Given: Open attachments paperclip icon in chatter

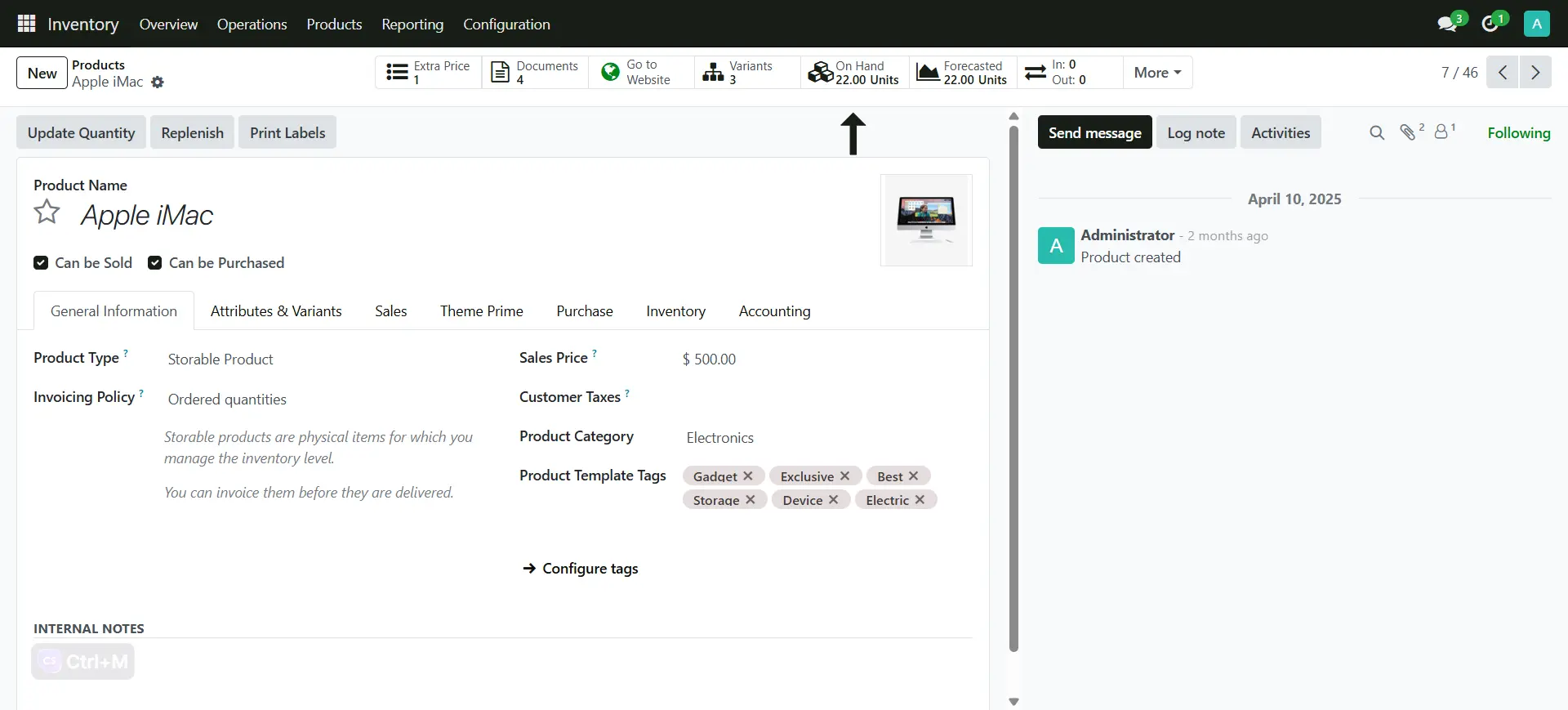Looking at the screenshot, I should (1408, 132).
